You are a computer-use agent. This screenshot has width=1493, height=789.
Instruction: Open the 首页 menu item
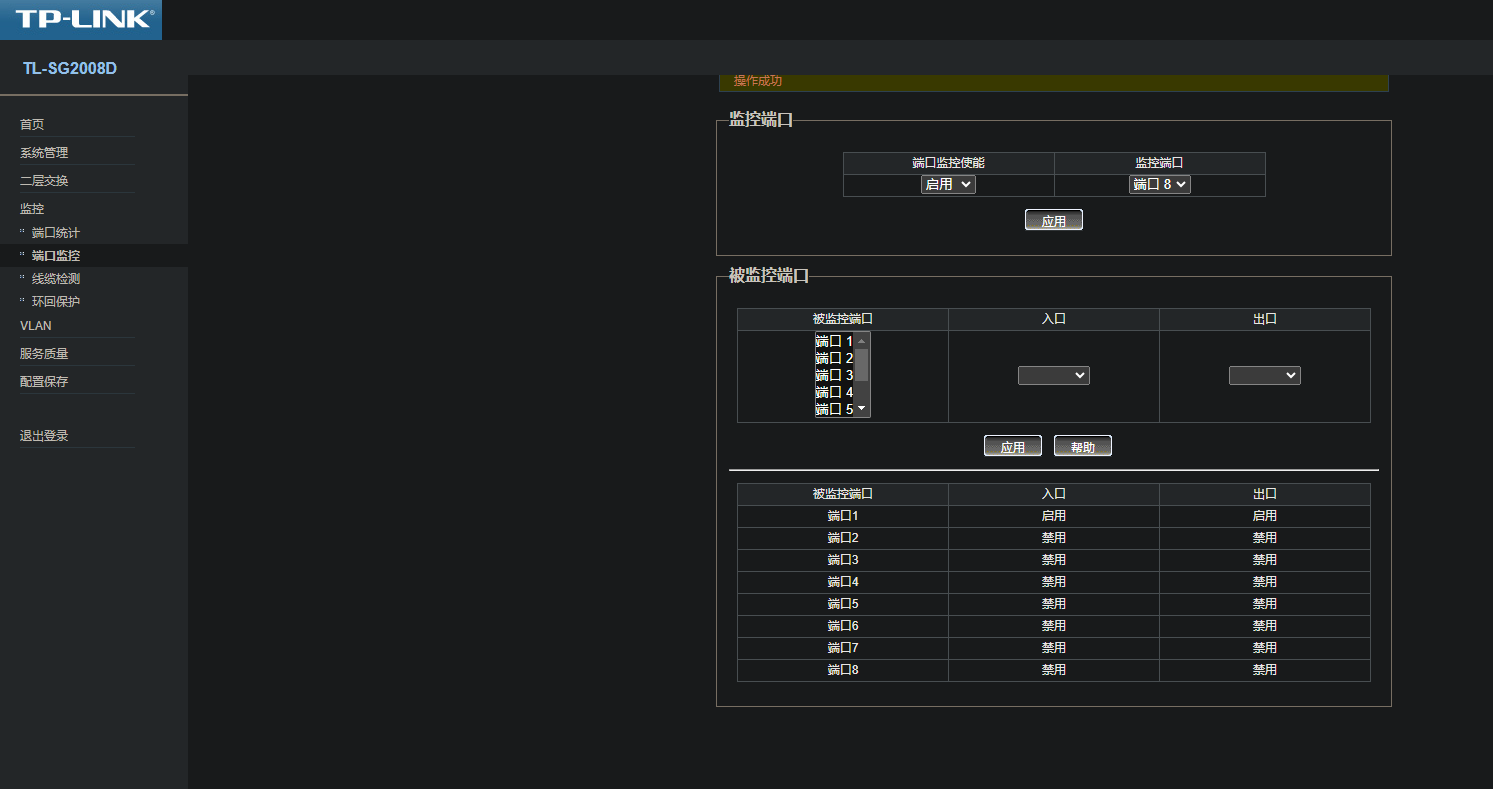(x=32, y=125)
